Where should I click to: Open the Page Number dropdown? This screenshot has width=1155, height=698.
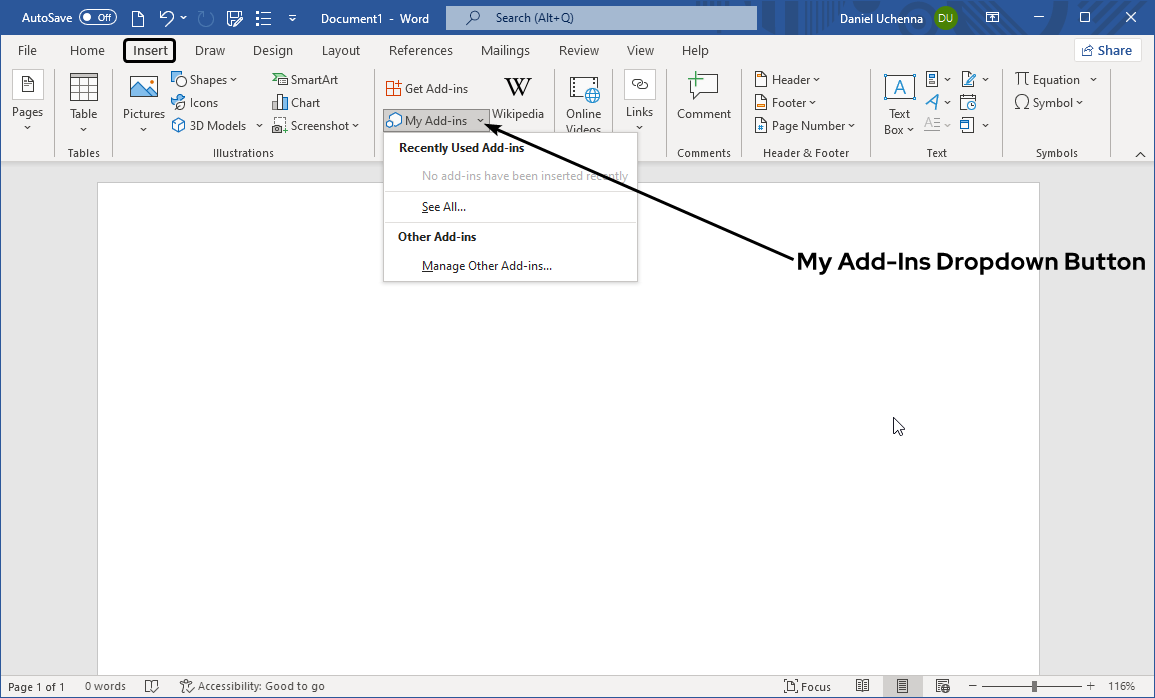coord(805,125)
